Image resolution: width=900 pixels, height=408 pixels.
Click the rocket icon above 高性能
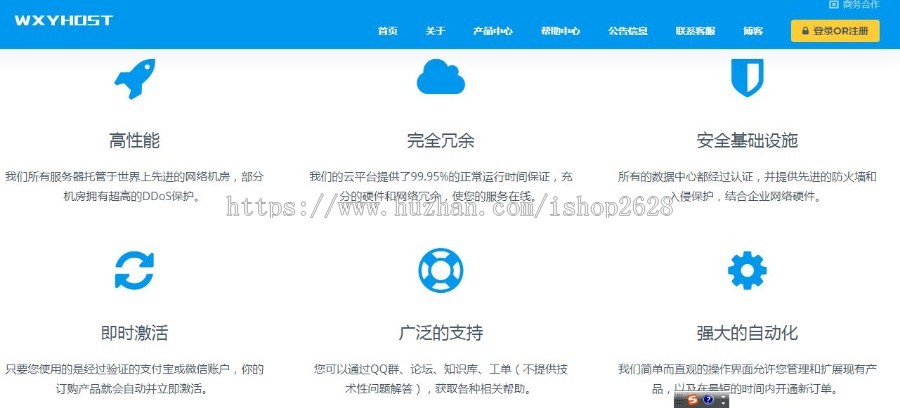(135, 79)
